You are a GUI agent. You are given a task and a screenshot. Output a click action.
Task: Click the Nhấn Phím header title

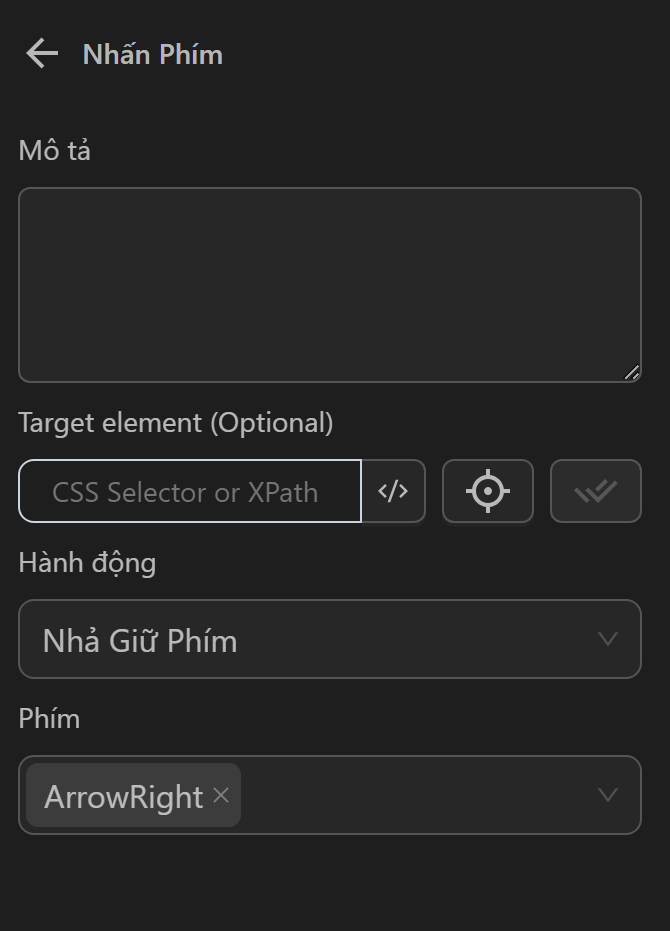pyautogui.click(x=152, y=54)
